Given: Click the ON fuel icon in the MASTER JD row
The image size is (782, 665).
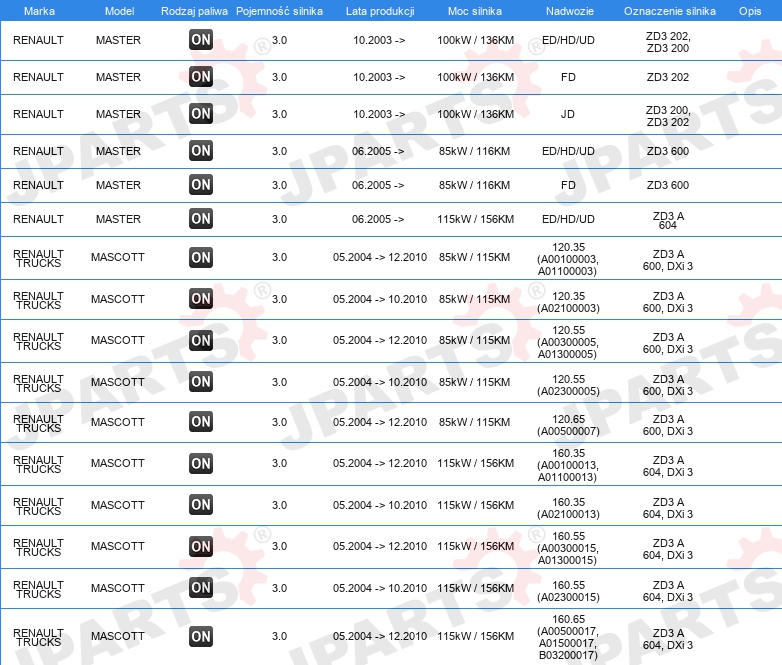Looking at the screenshot, I should (x=201, y=114).
